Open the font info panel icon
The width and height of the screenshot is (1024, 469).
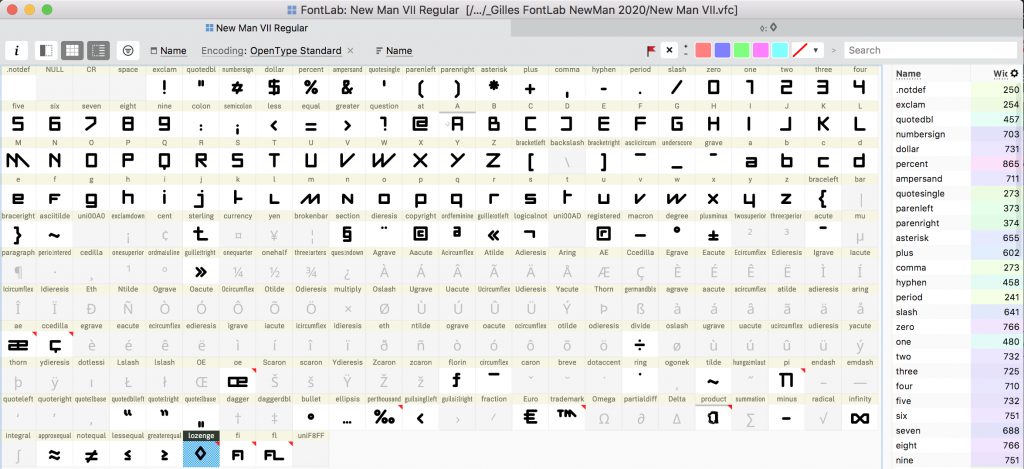[16, 50]
